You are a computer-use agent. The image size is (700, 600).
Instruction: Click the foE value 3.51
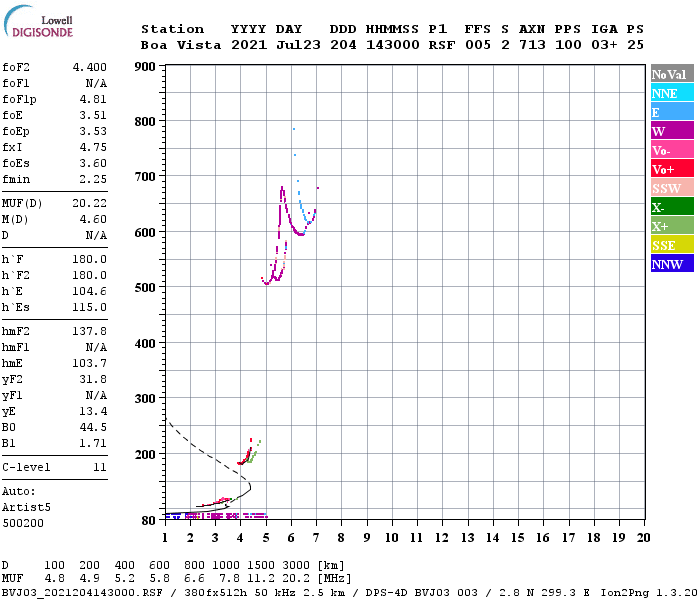pyautogui.click(x=93, y=115)
